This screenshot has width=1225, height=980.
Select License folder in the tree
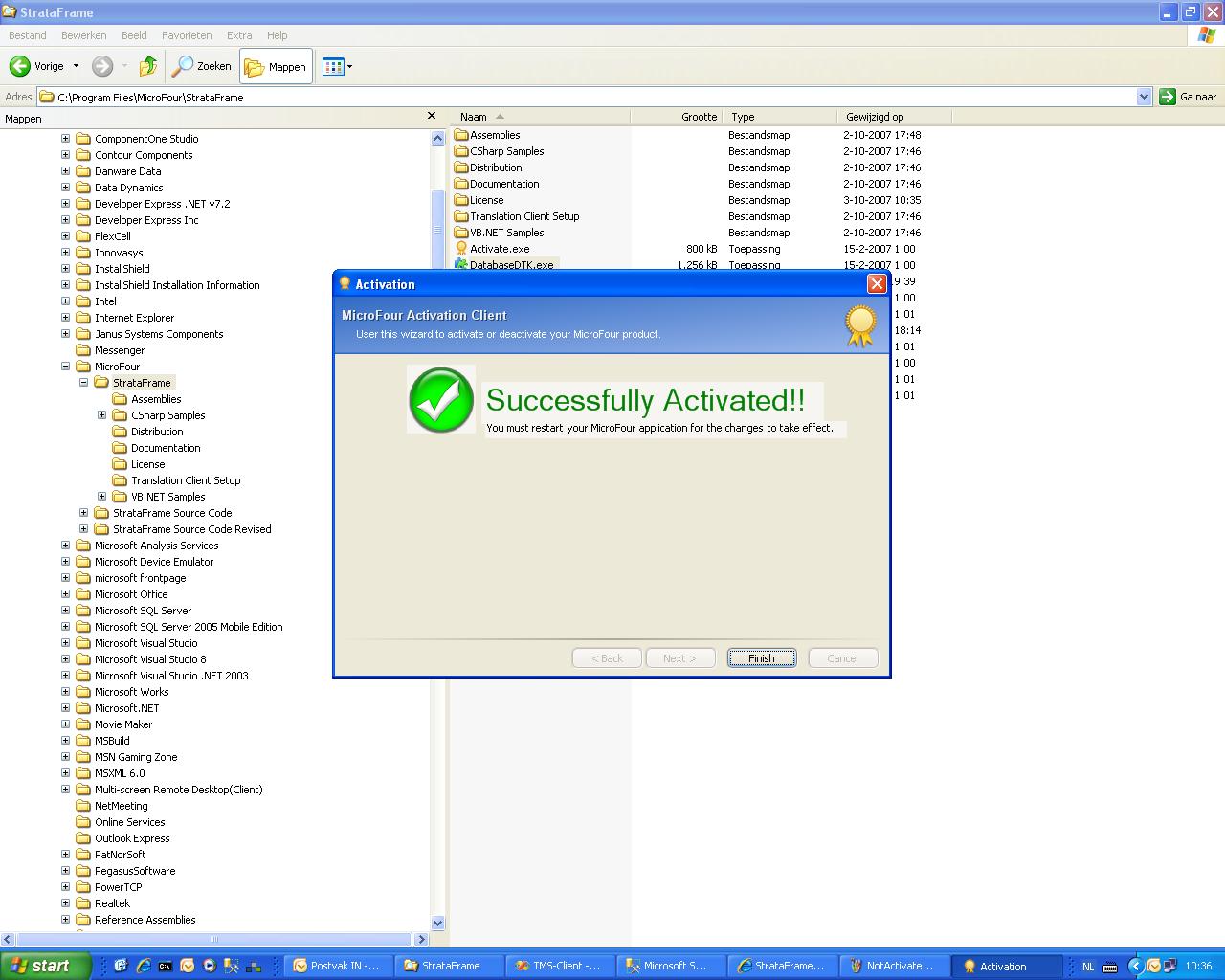(147, 464)
